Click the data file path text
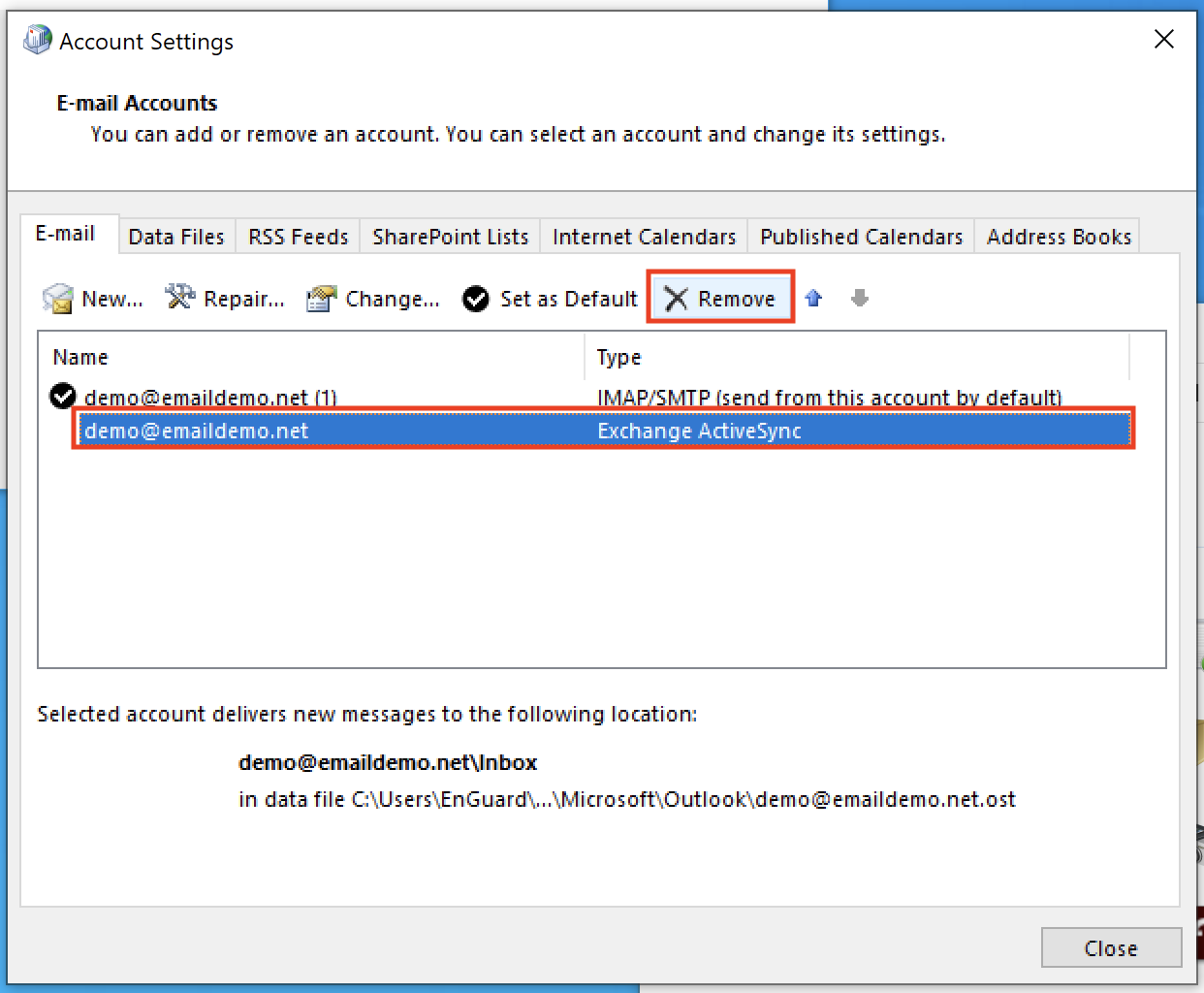This screenshot has height=993, width=1204. click(x=627, y=799)
